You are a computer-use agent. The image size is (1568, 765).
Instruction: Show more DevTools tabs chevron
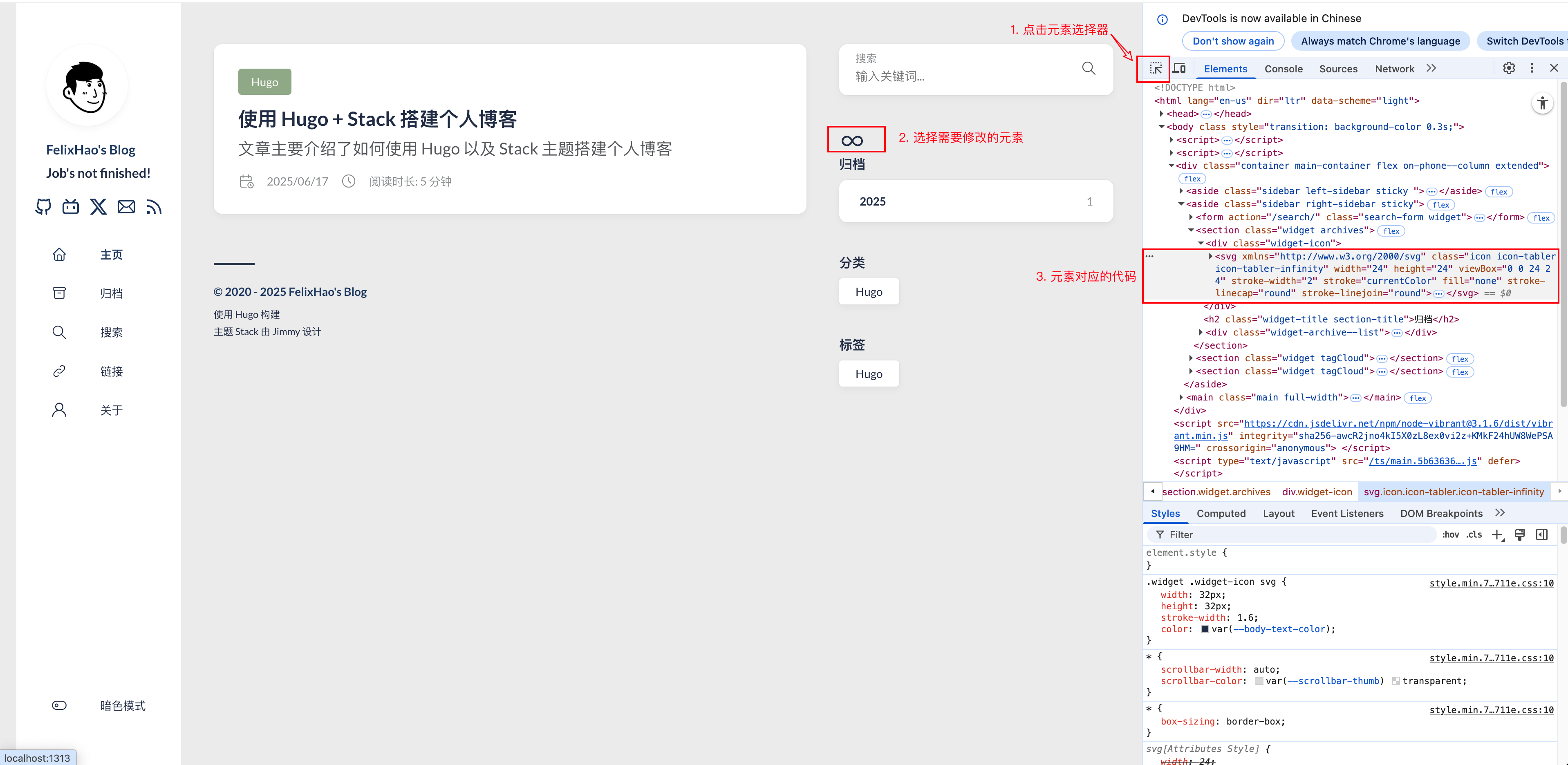tap(1431, 68)
